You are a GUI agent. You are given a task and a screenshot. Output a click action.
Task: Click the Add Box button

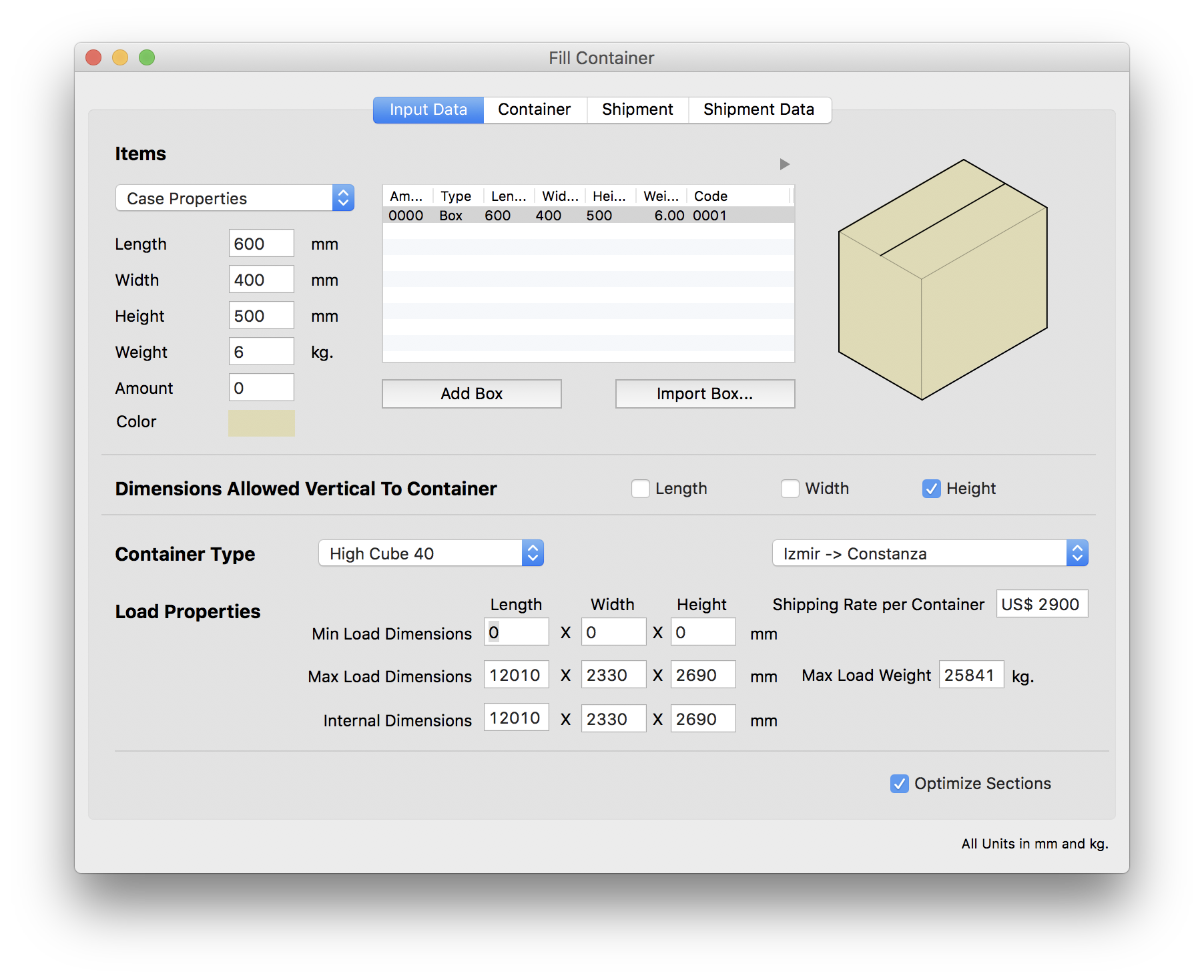[472, 394]
